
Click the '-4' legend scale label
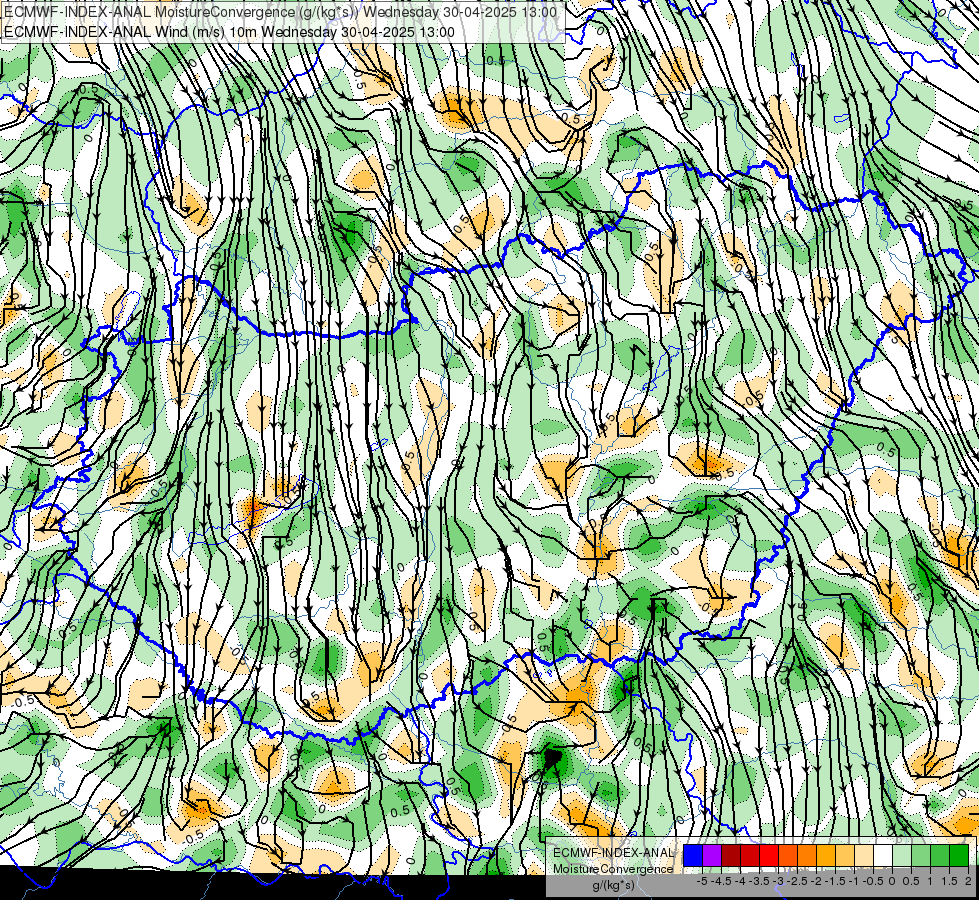[740, 881]
